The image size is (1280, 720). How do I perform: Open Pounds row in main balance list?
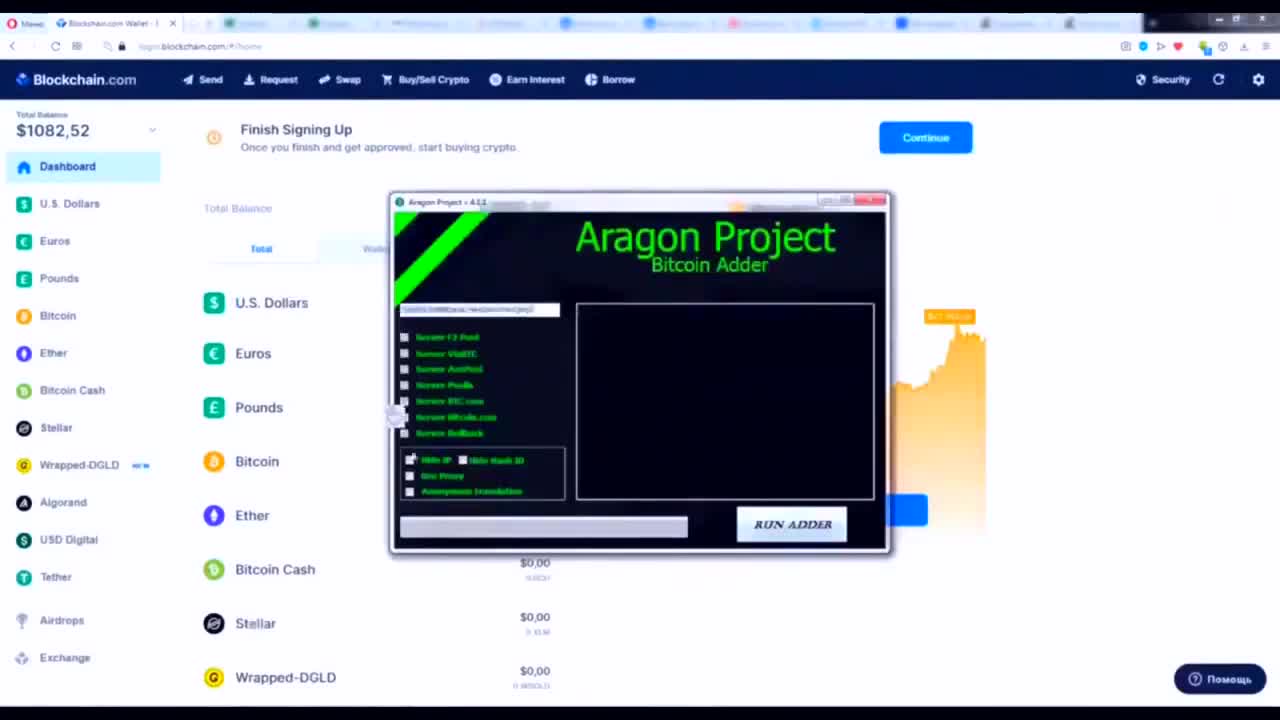point(243,408)
